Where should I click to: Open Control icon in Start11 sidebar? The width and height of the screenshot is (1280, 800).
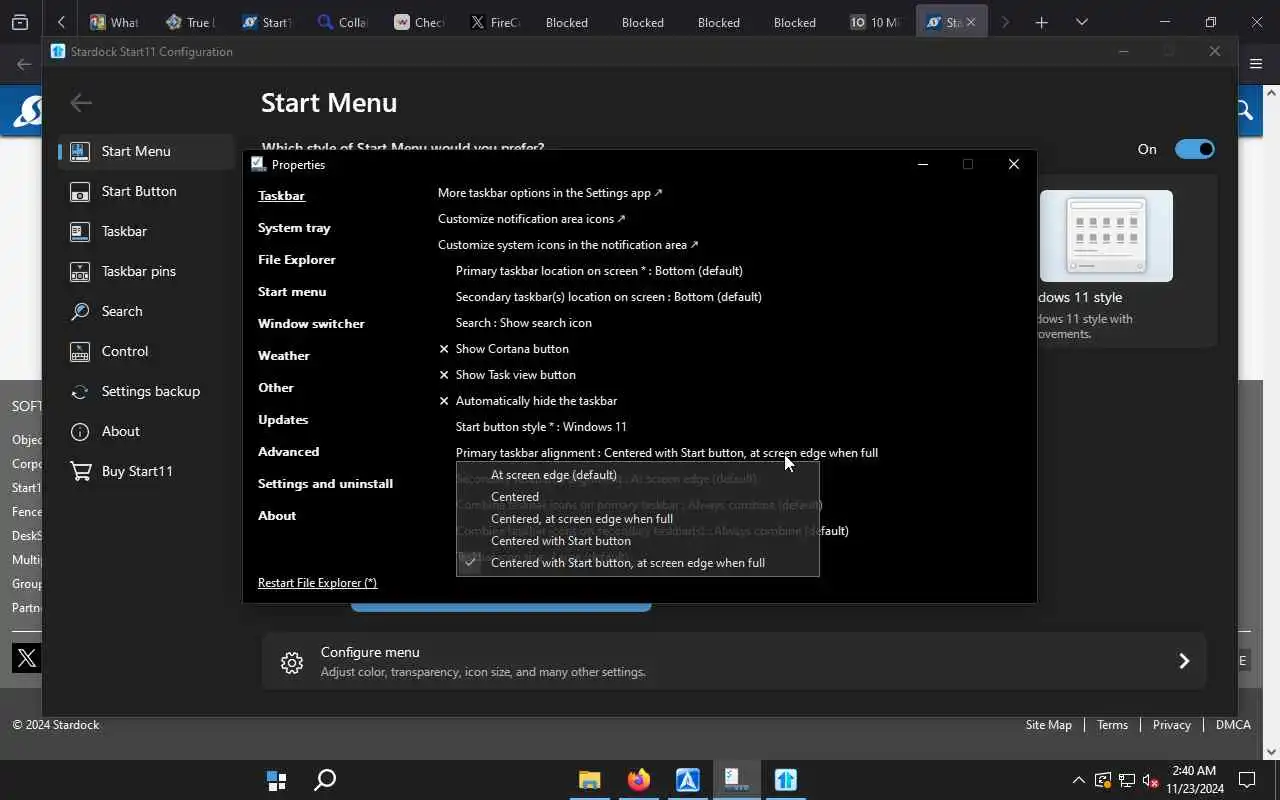80,351
